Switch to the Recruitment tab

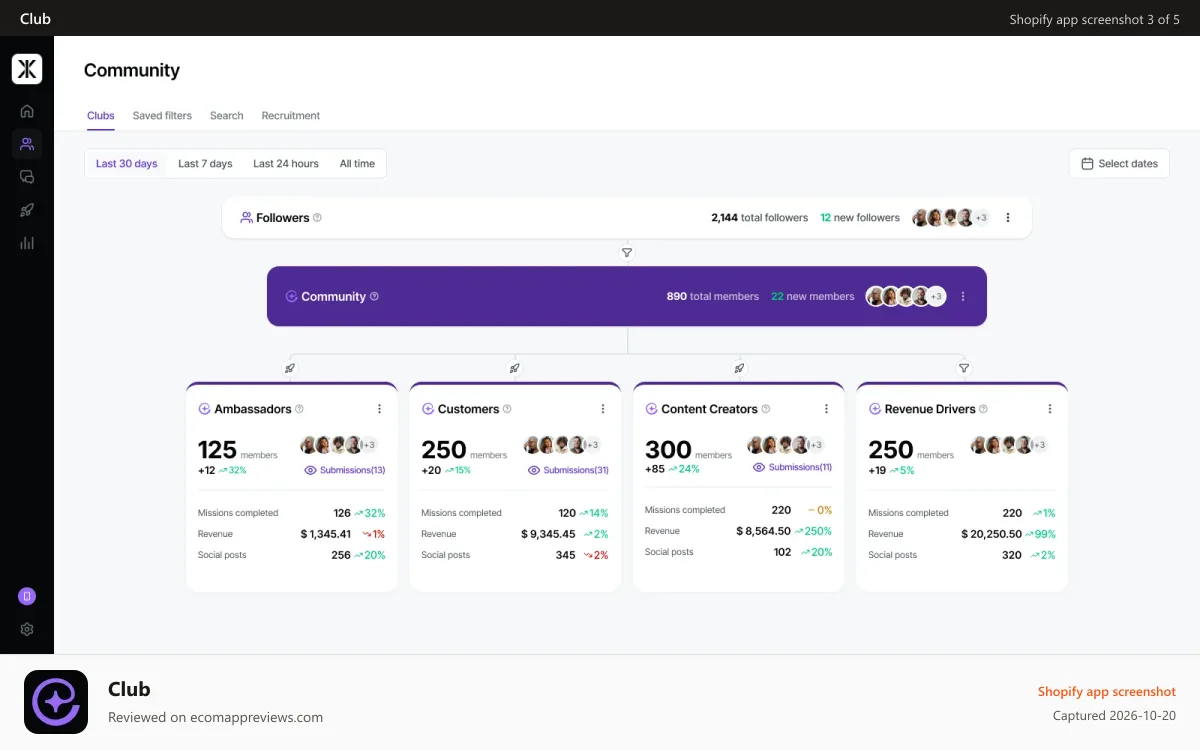coord(291,116)
